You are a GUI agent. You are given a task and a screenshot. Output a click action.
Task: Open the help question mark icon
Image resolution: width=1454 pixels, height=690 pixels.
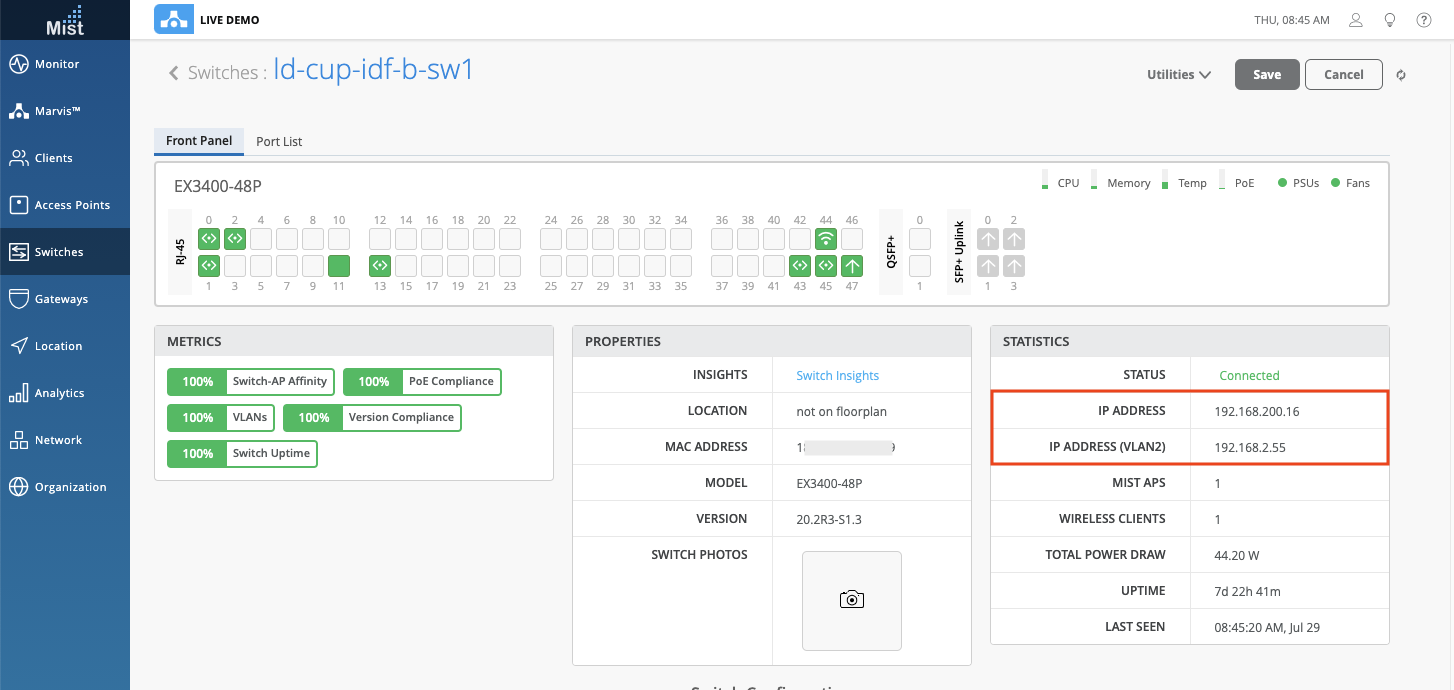[x=1424, y=20]
